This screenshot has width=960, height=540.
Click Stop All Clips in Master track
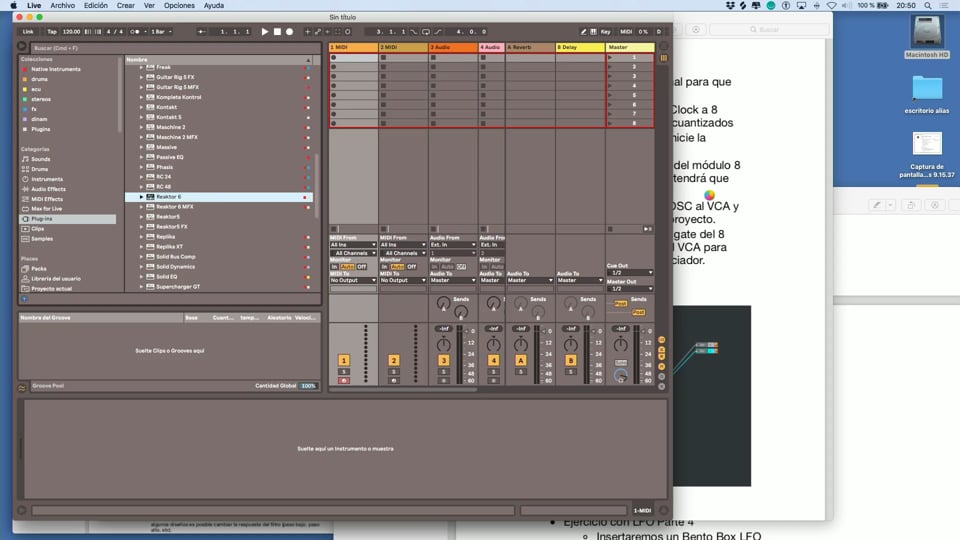pyautogui.click(x=610, y=229)
